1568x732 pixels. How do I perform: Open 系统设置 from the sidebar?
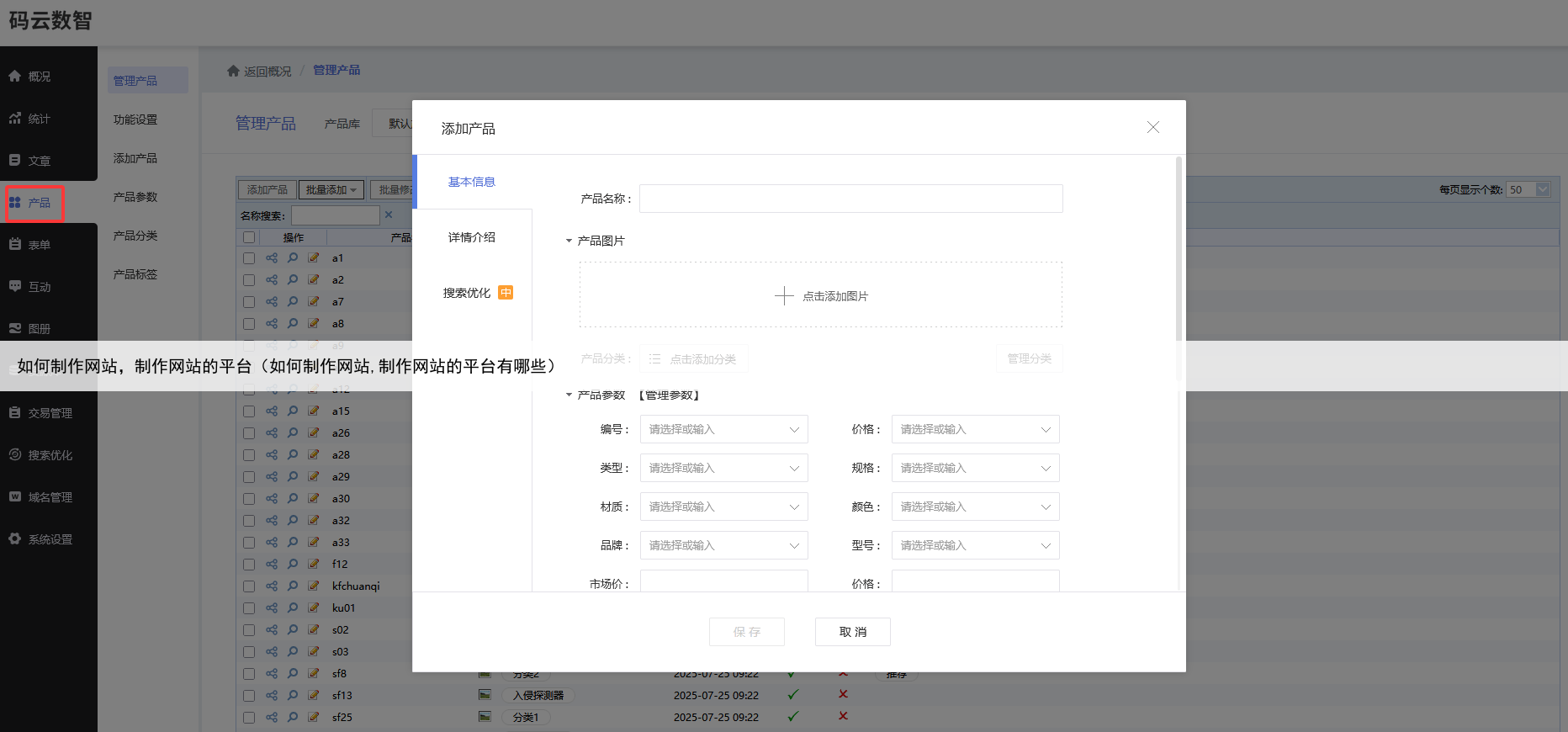[50, 539]
